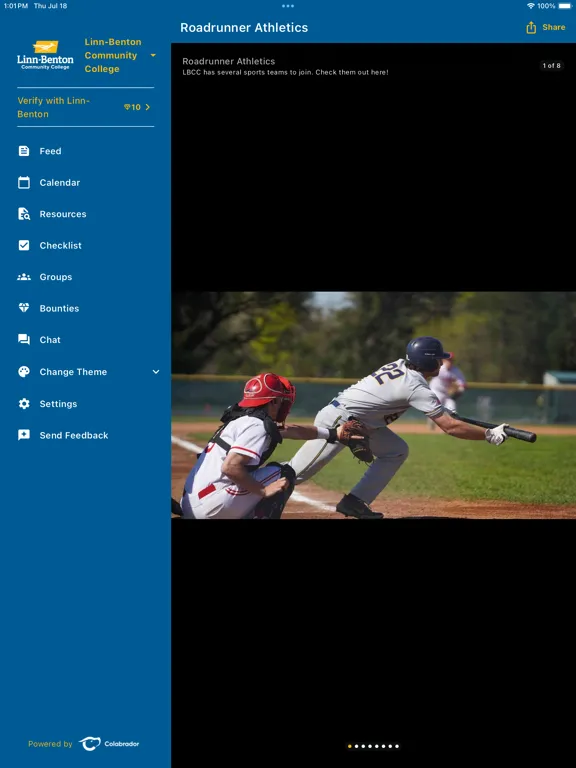This screenshot has width=576, height=768.
Task: Tap the Share button label
Action: (x=553, y=27)
